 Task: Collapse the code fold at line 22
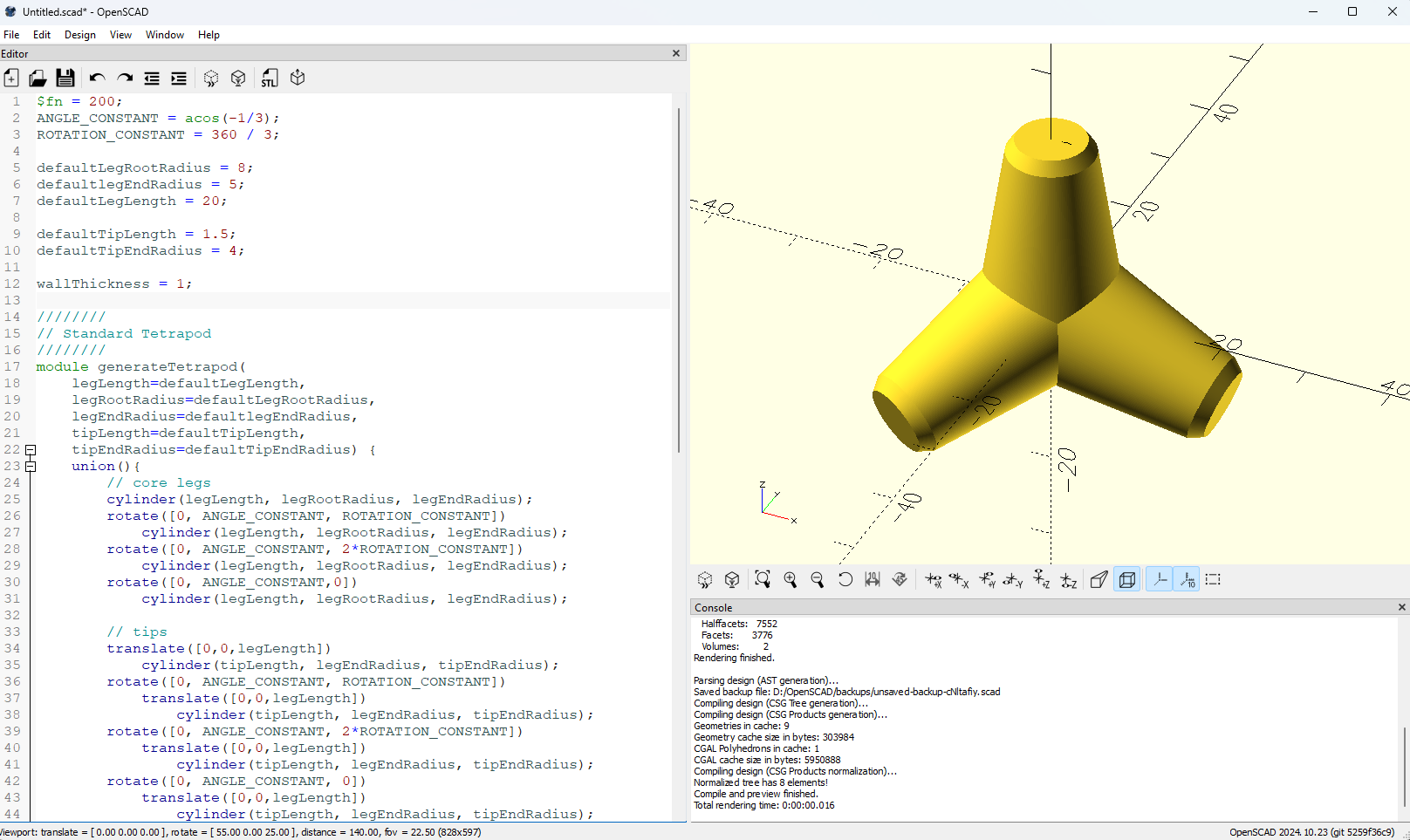tap(31, 450)
